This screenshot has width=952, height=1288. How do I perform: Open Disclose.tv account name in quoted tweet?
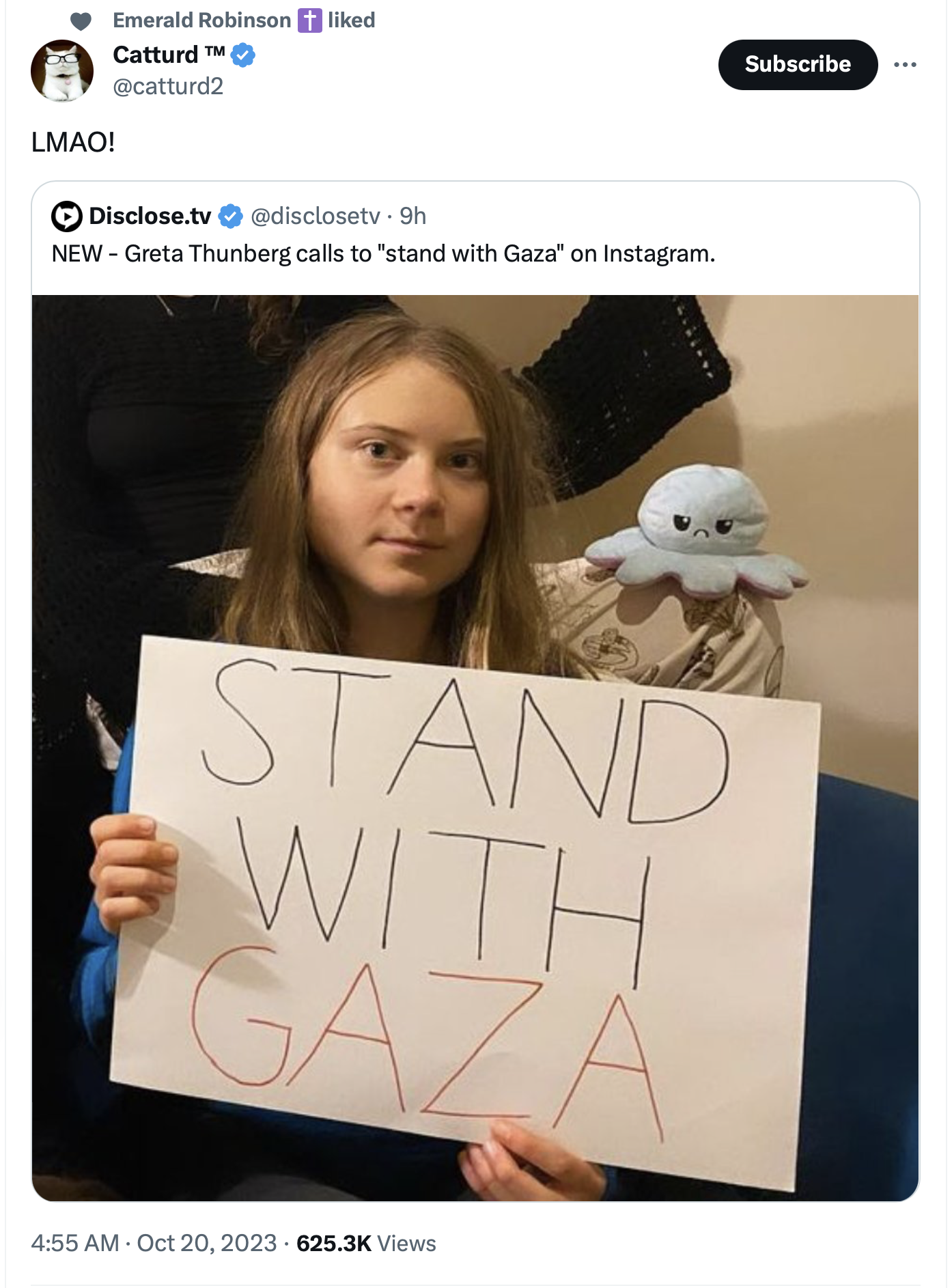click(150, 216)
